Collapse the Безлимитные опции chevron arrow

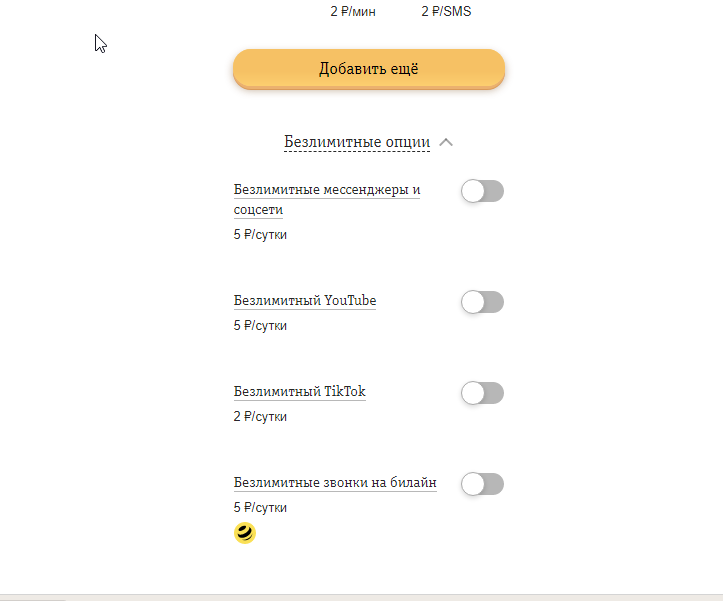446,142
